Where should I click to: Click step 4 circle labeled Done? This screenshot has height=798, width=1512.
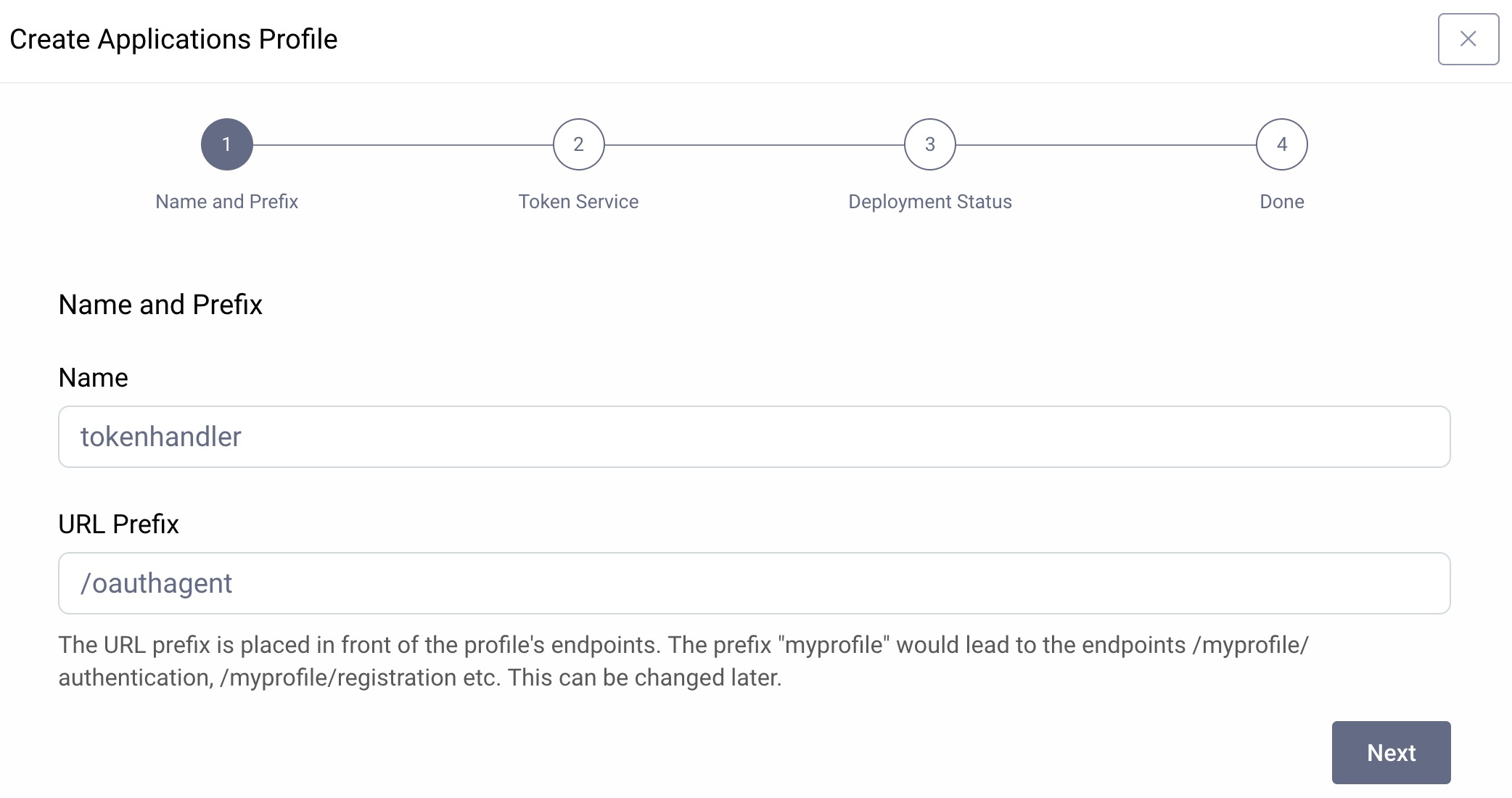[1281, 144]
